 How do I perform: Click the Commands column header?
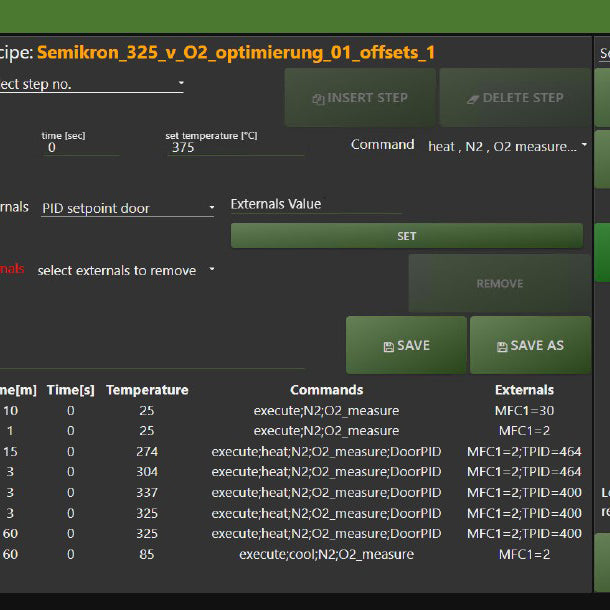[326, 390]
